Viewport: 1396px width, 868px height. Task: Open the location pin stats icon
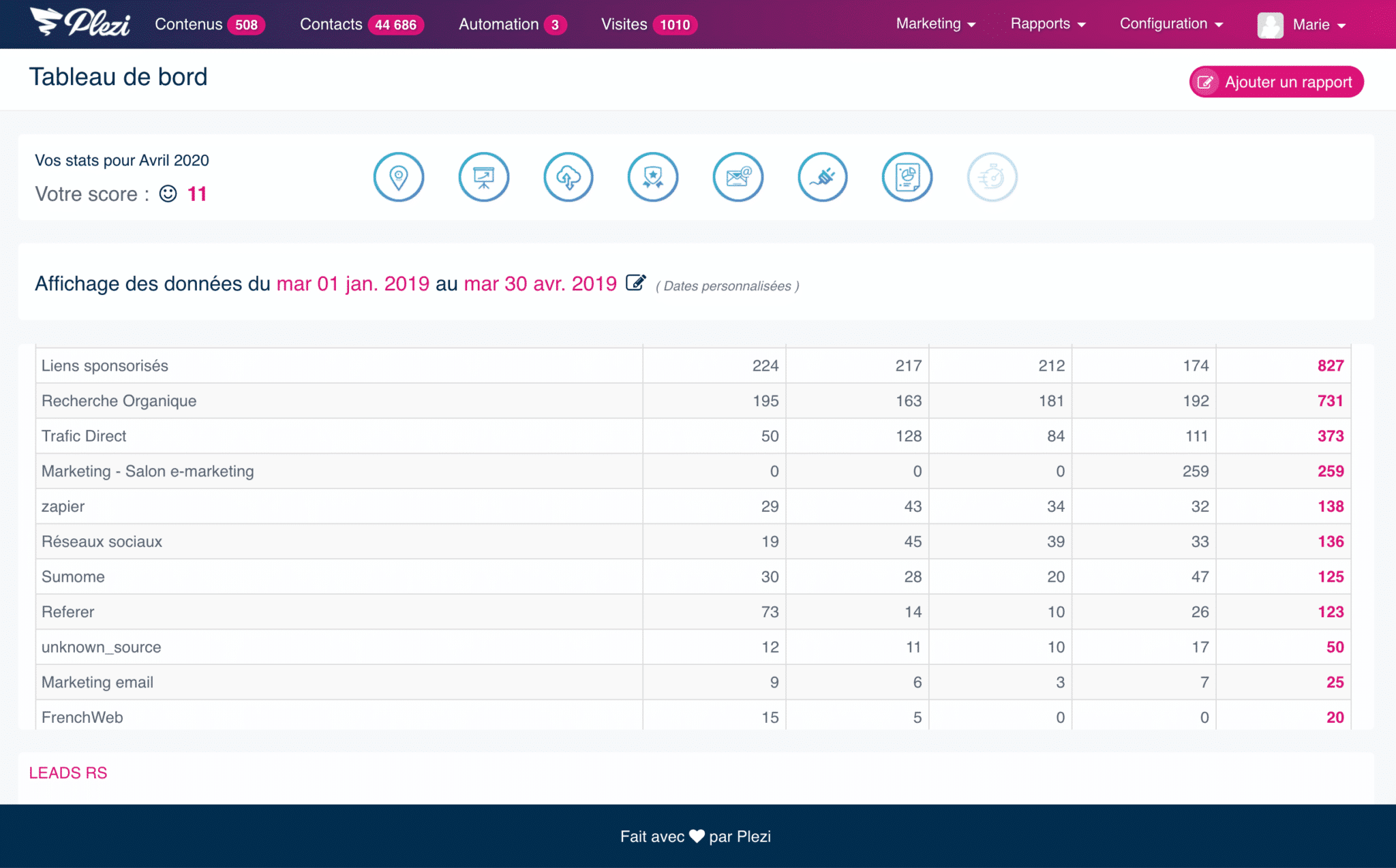click(x=399, y=177)
